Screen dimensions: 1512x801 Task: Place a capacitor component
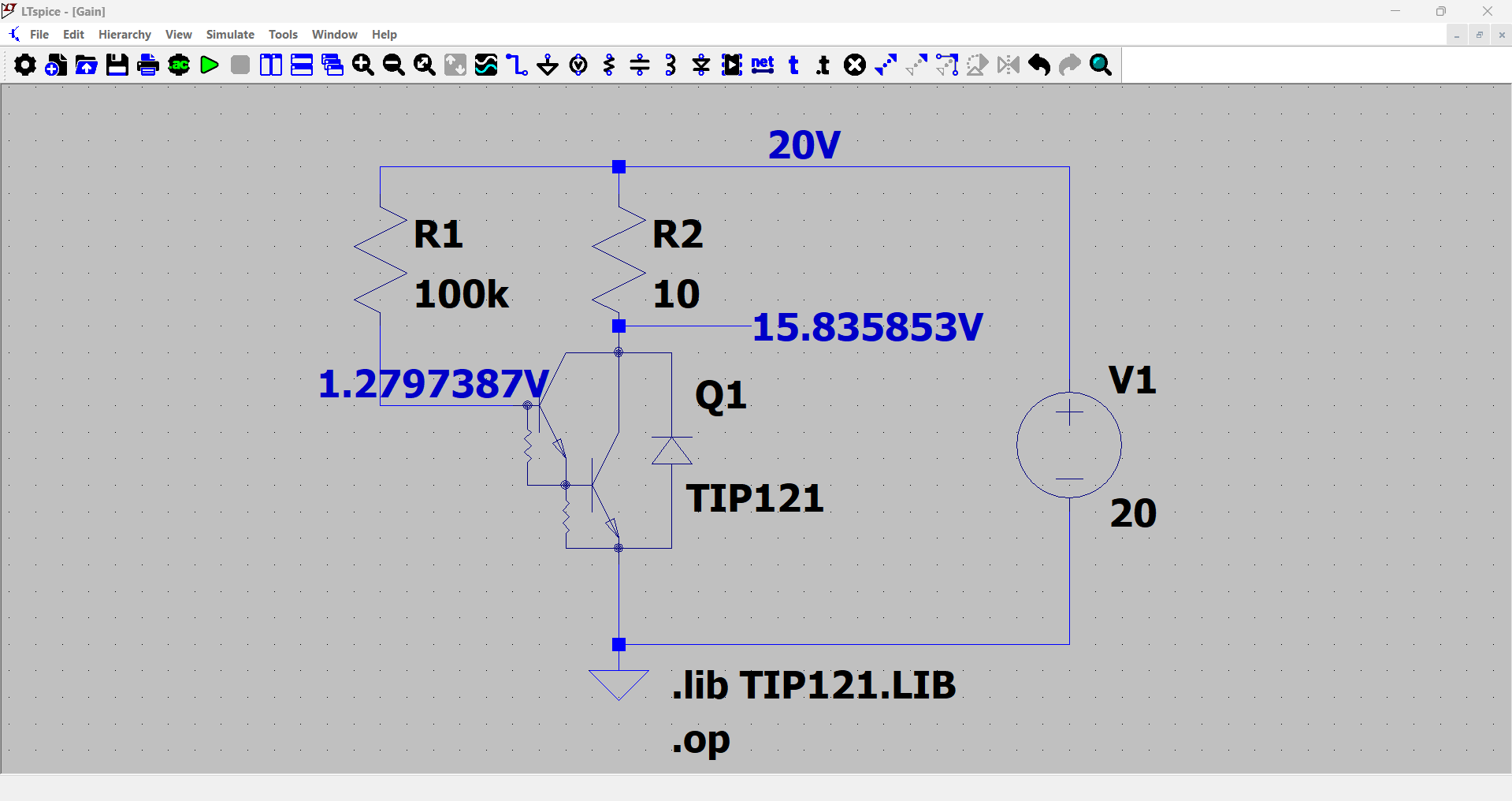640,65
